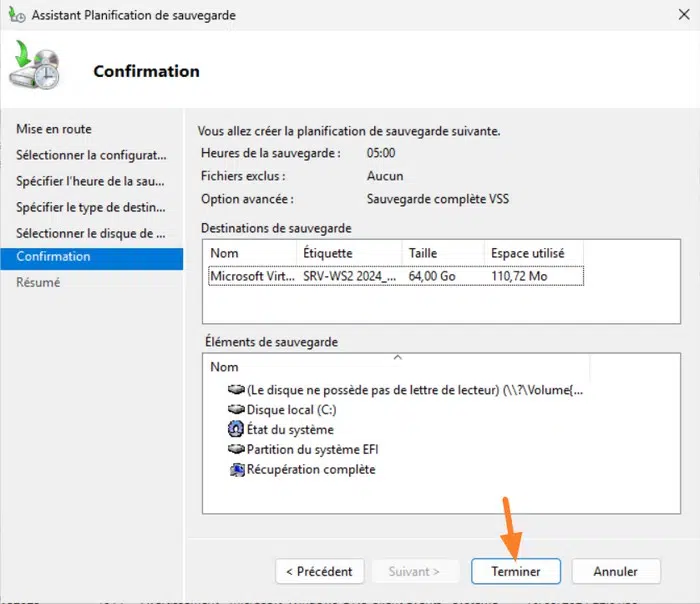
Task: Select the Confirmation step in sidebar
Action: pyautogui.click(x=54, y=256)
